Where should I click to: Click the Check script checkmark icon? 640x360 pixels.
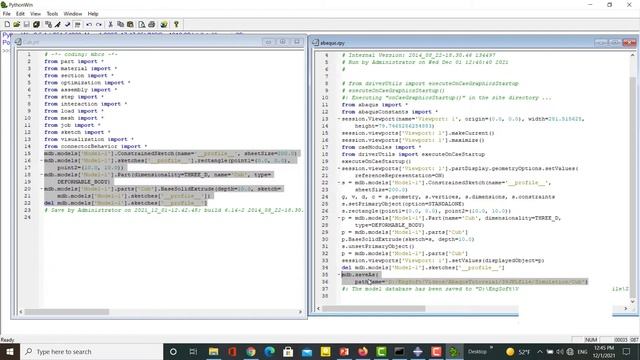[x=68, y=24]
